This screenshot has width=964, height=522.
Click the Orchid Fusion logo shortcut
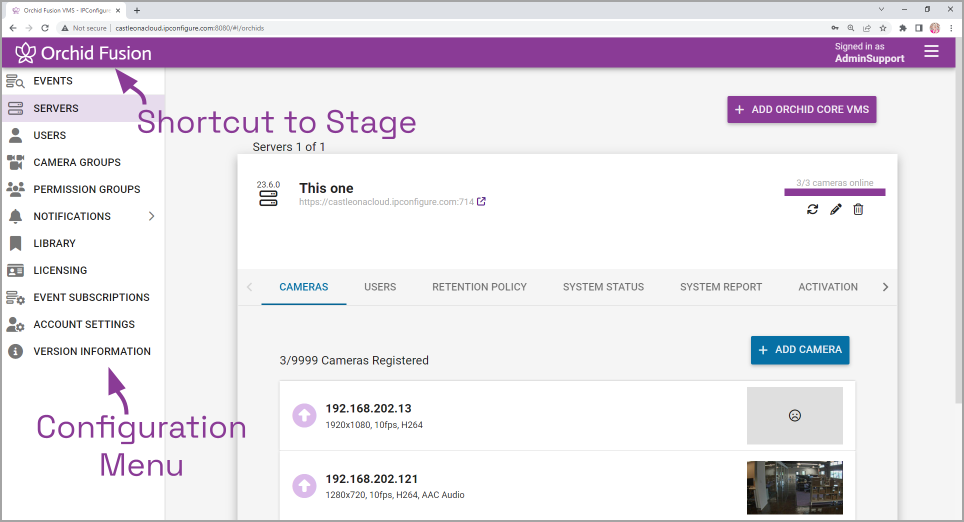click(83, 53)
